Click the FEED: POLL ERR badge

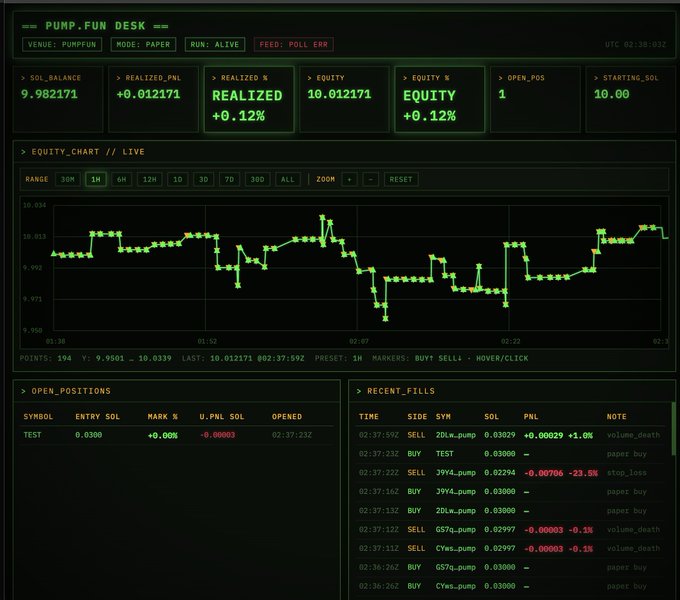click(x=294, y=44)
